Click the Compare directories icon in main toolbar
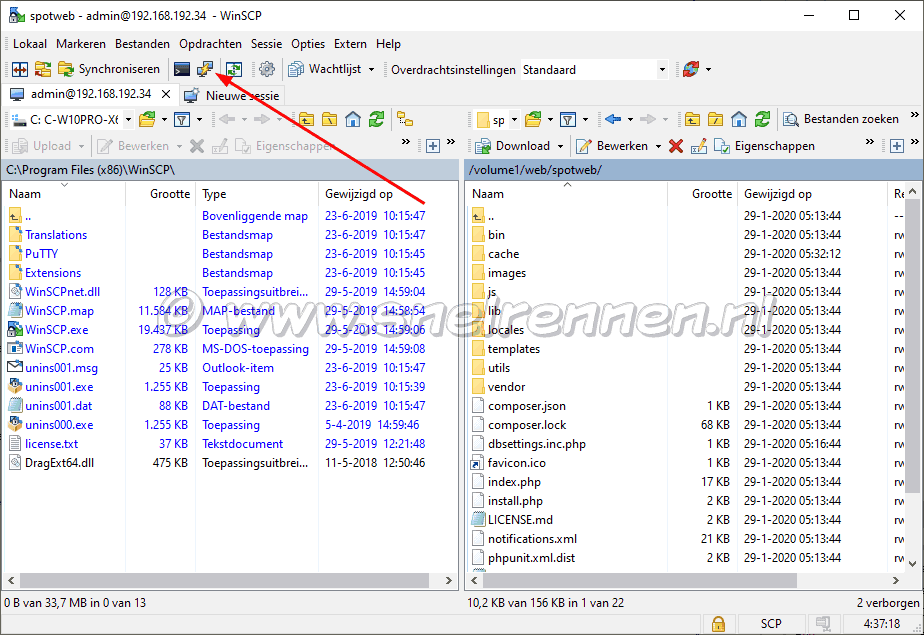Image resolution: width=924 pixels, height=635 pixels. (20, 70)
